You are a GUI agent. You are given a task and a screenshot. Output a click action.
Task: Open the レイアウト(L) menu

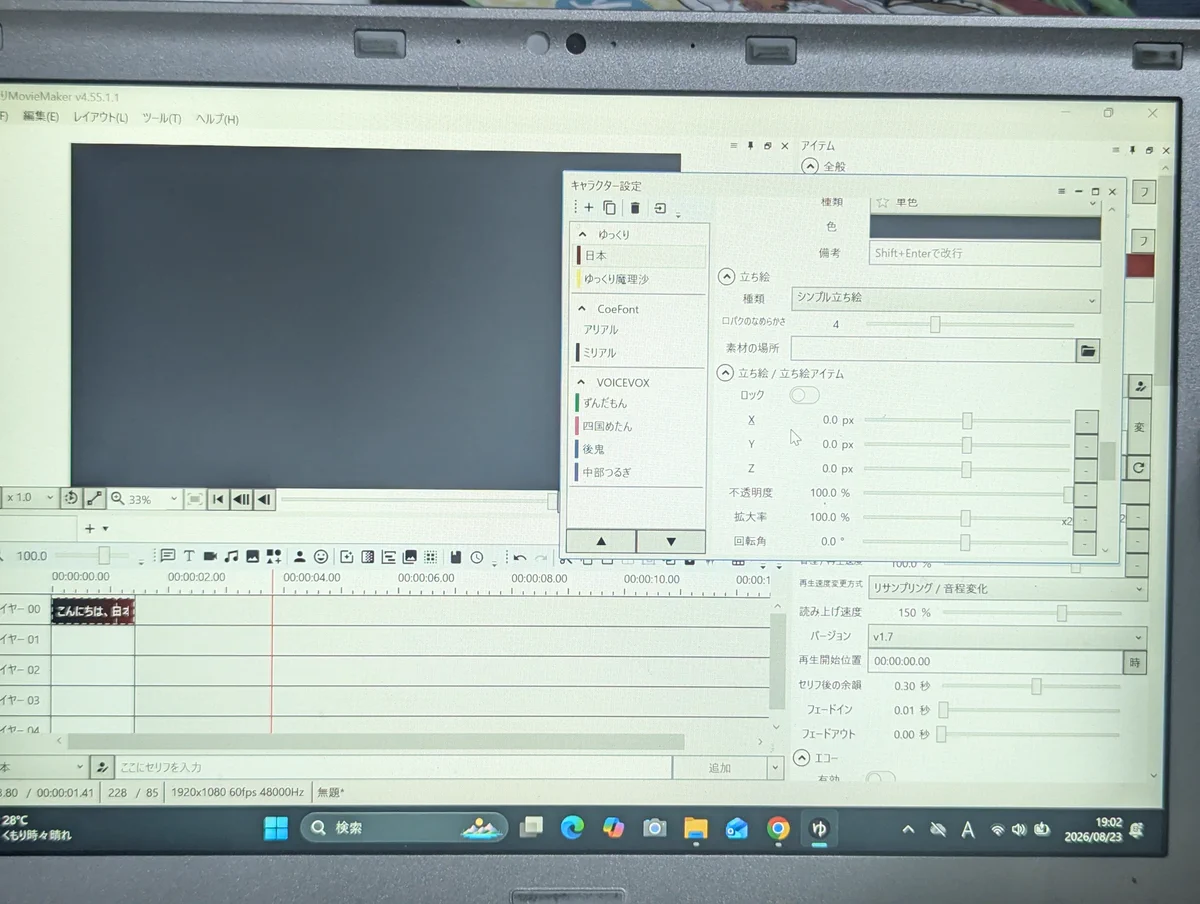pyautogui.click(x=100, y=118)
